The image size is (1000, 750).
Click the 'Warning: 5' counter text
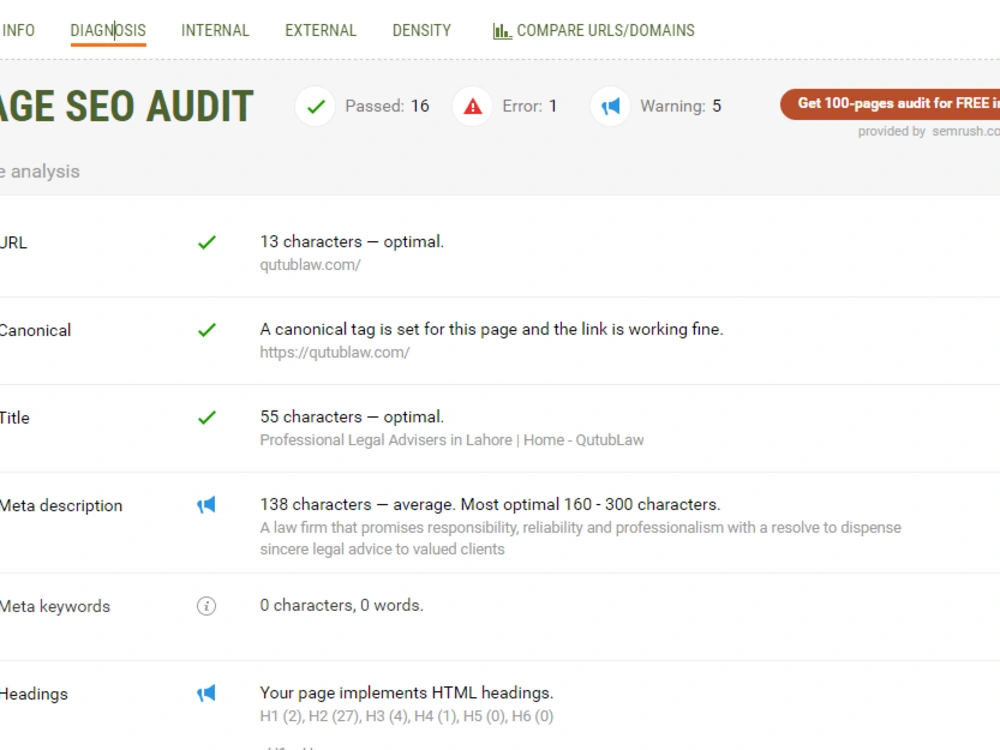[680, 106]
